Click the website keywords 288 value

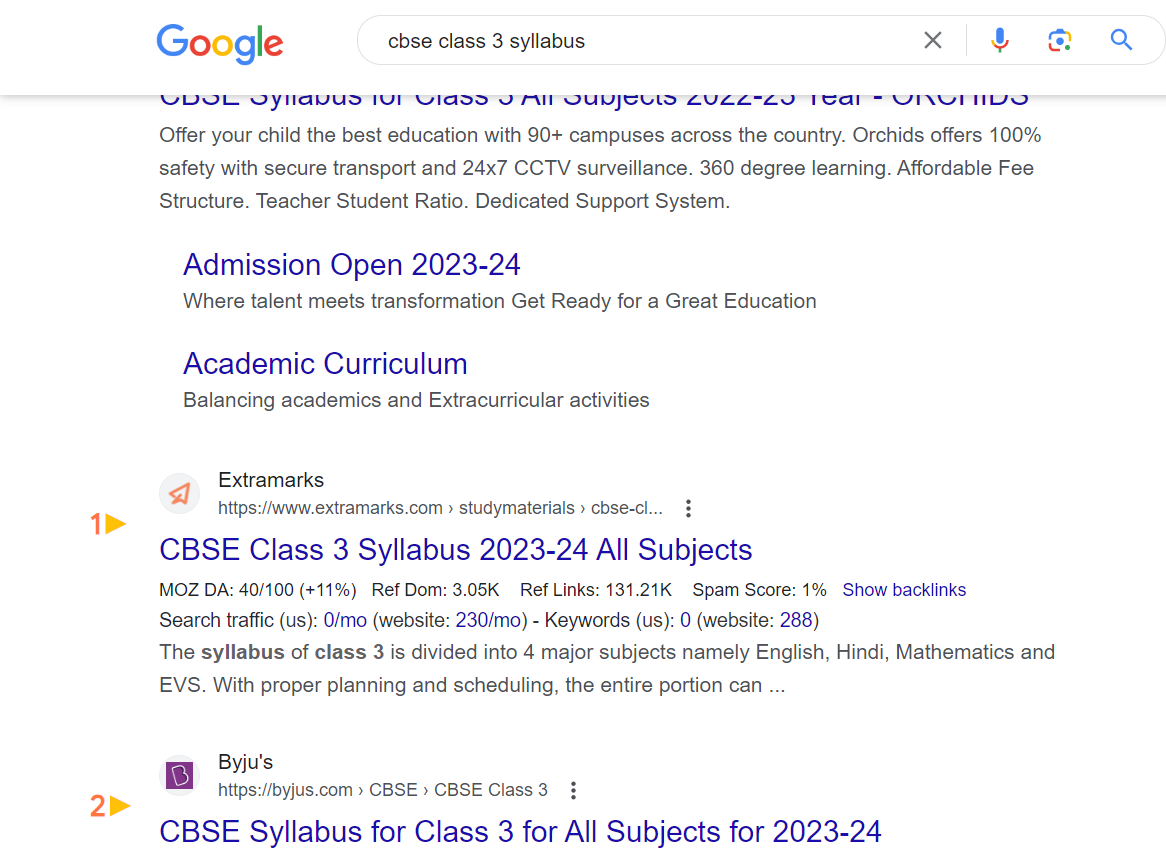pos(796,620)
